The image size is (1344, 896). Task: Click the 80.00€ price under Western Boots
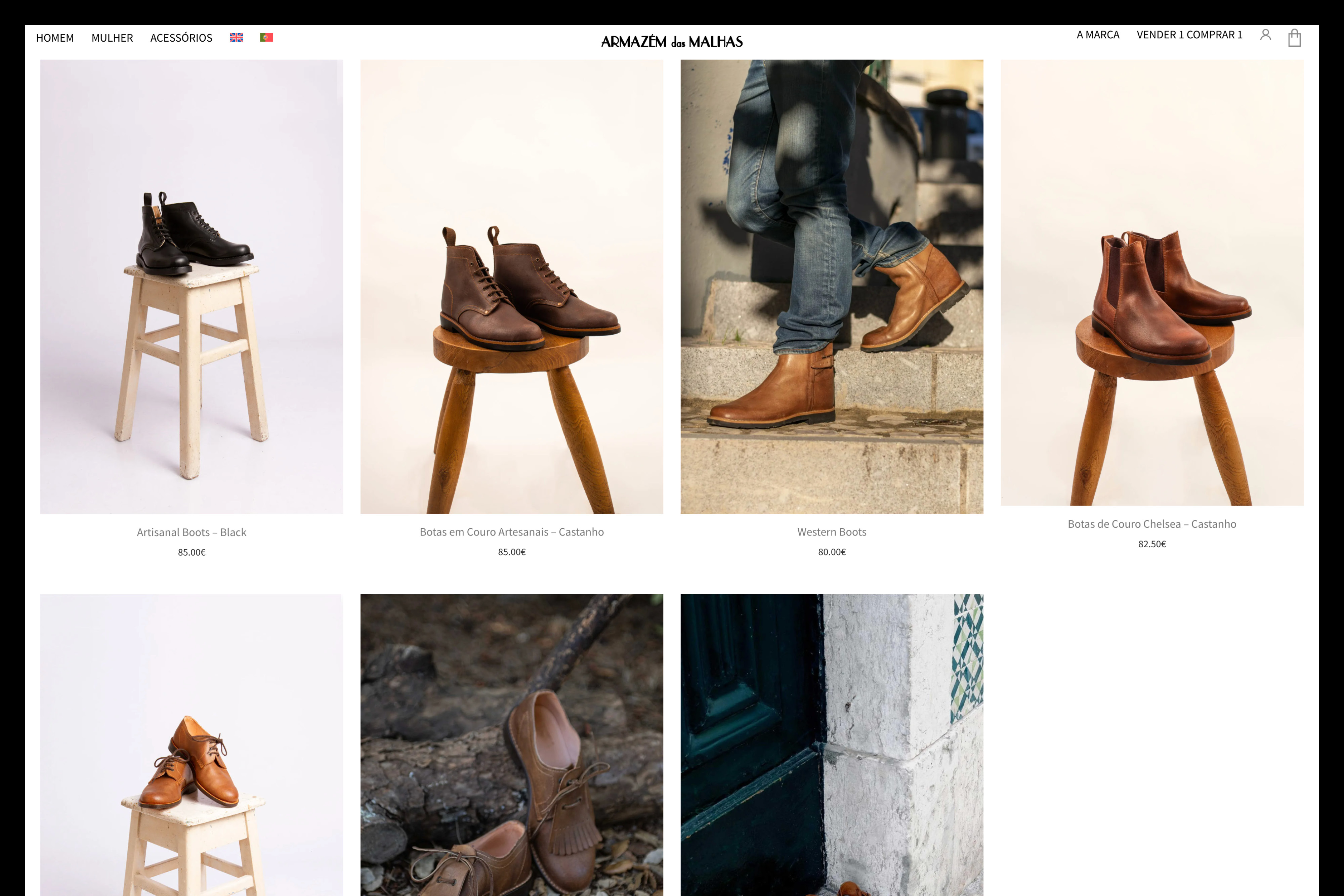(x=832, y=552)
